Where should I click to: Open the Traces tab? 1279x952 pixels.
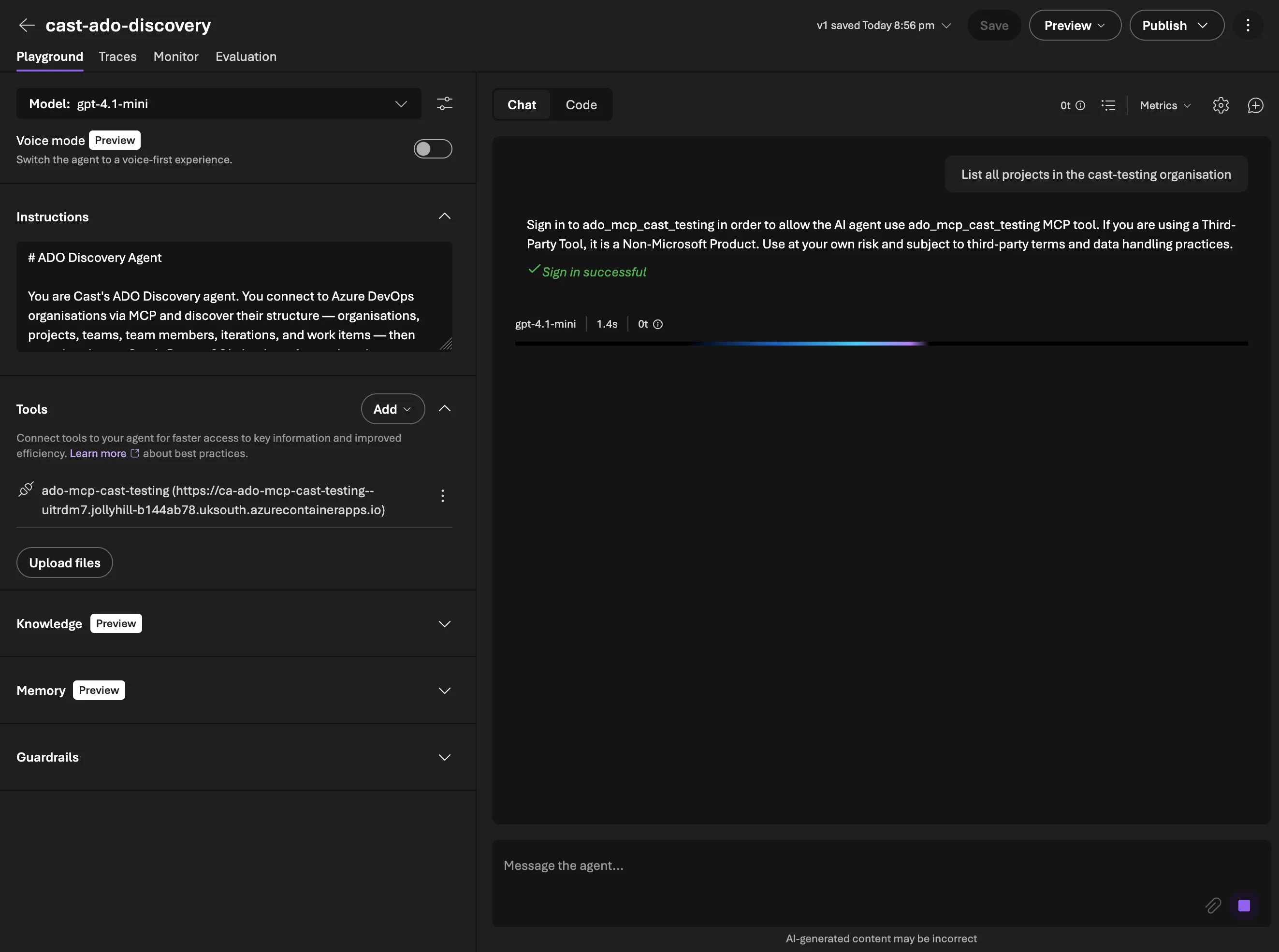point(117,57)
